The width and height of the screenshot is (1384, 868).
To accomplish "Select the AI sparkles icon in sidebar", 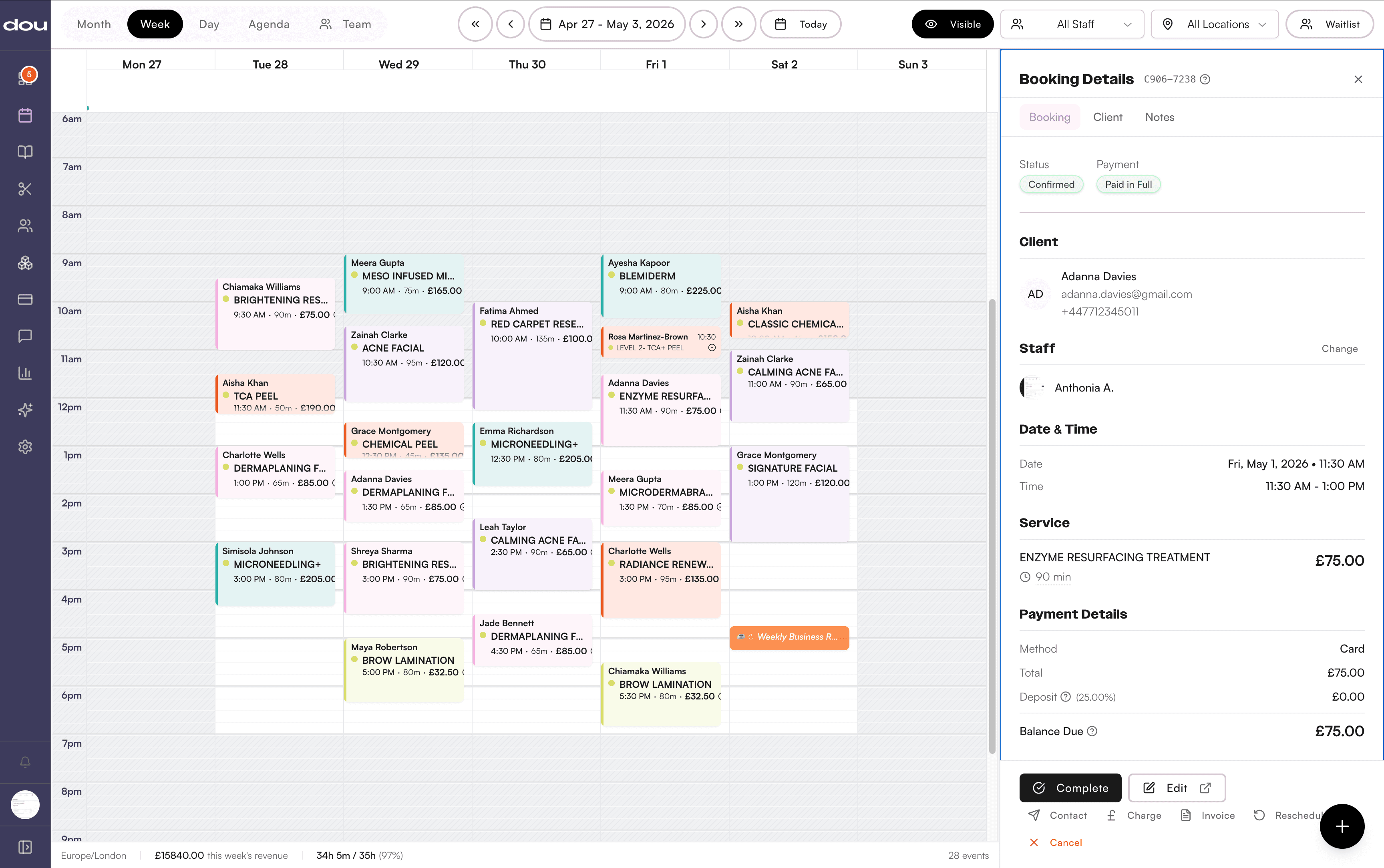I will pos(25,409).
